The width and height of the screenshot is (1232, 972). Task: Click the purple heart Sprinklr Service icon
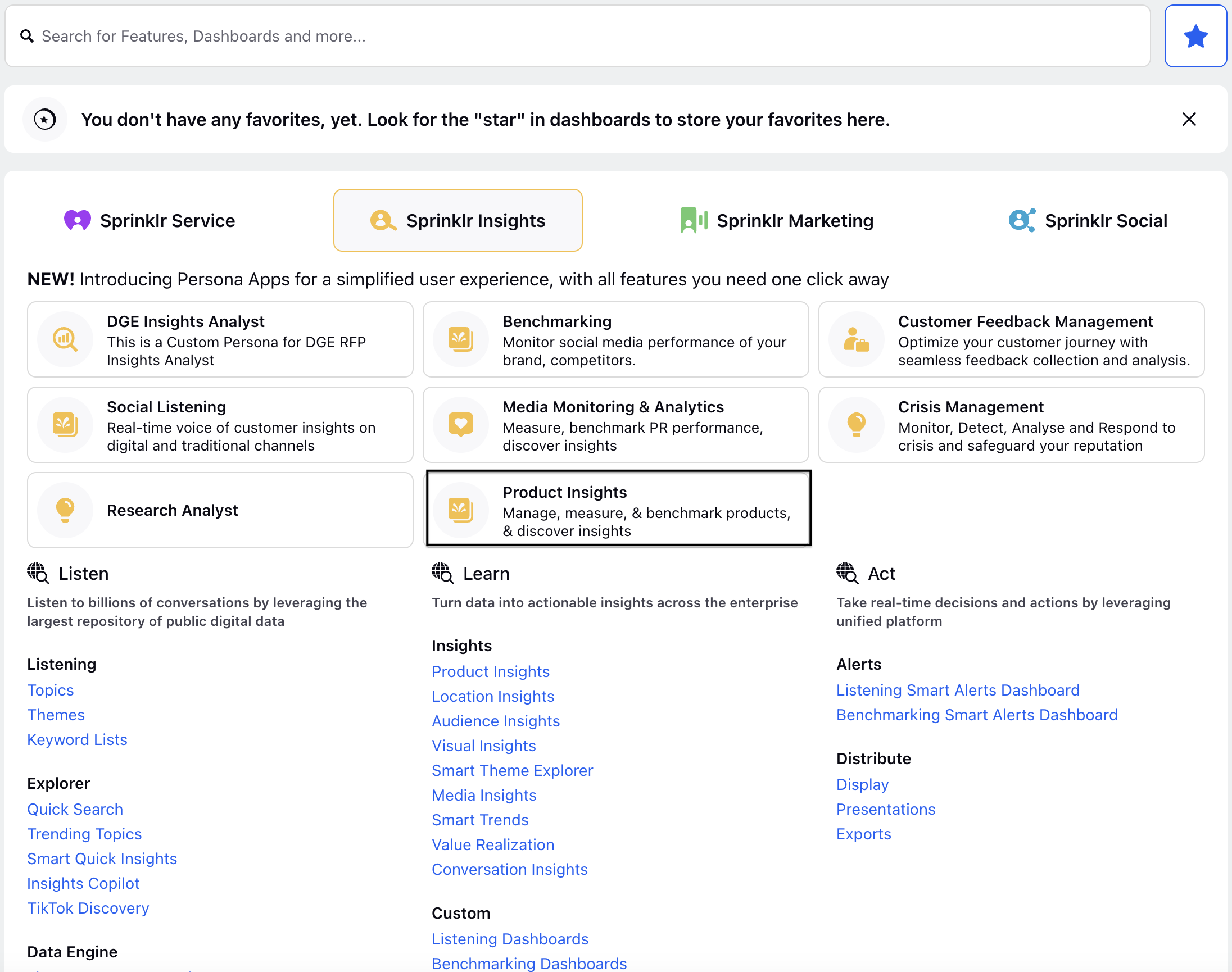pyautogui.click(x=78, y=220)
